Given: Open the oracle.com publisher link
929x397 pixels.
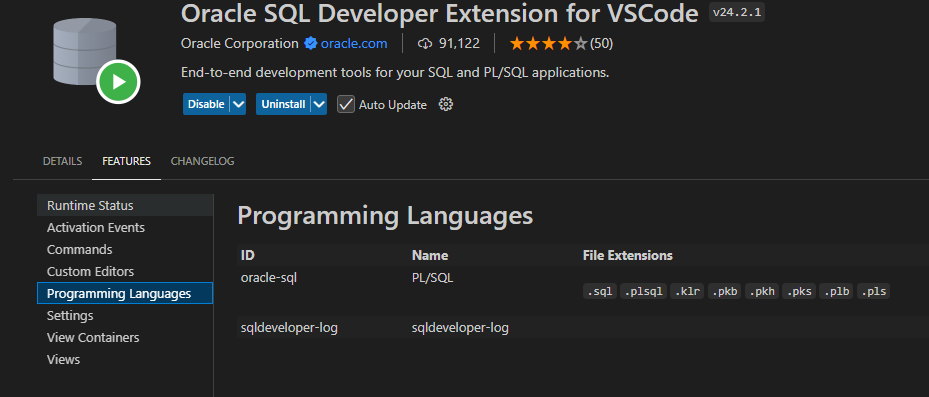Looking at the screenshot, I should (x=354, y=43).
